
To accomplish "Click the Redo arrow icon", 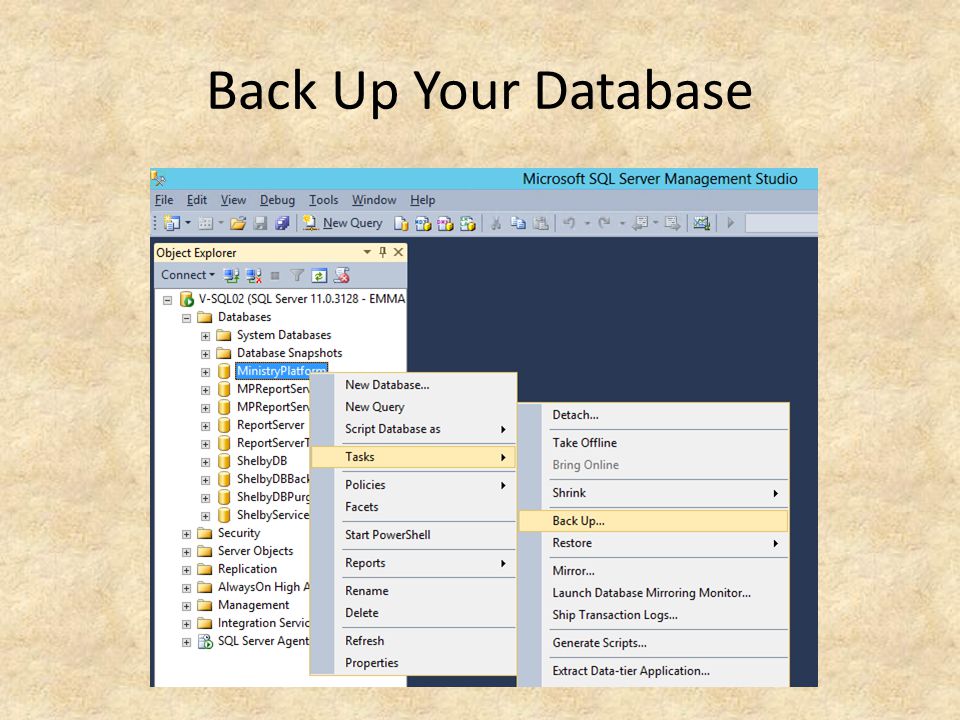I will coord(604,223).
